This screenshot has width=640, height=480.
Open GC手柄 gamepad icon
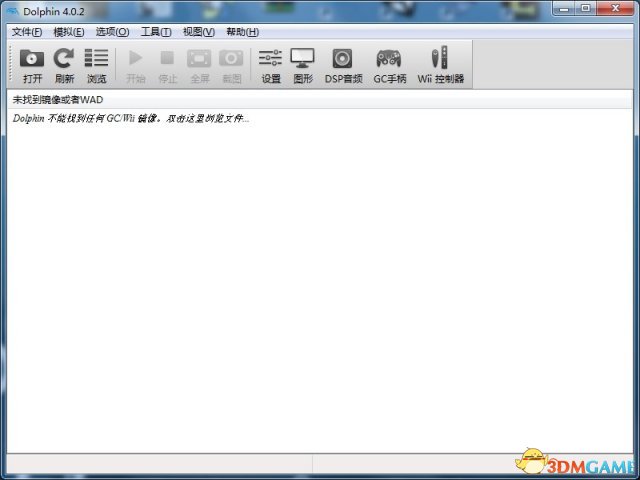[389, 58]
